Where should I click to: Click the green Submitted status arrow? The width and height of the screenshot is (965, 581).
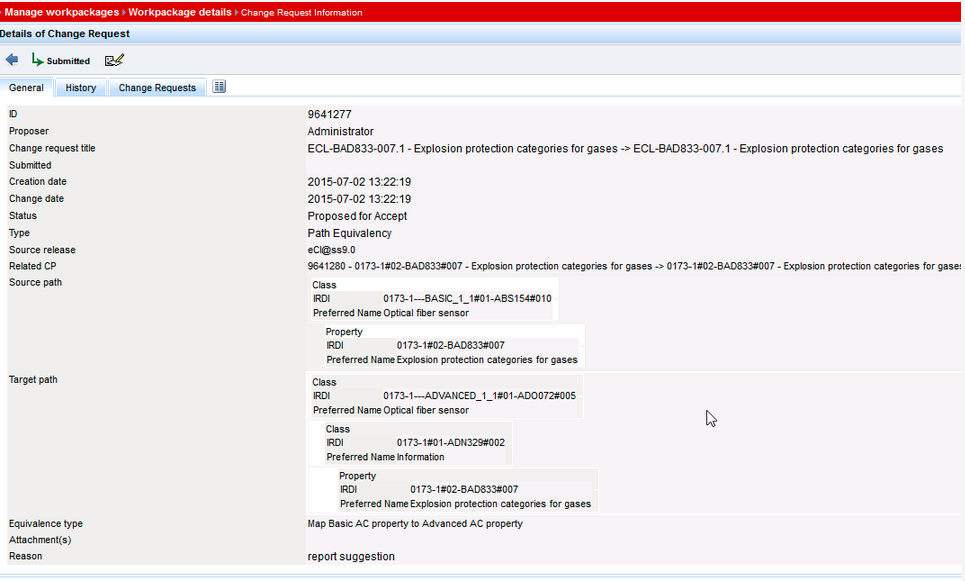click(x=38, y=60)
